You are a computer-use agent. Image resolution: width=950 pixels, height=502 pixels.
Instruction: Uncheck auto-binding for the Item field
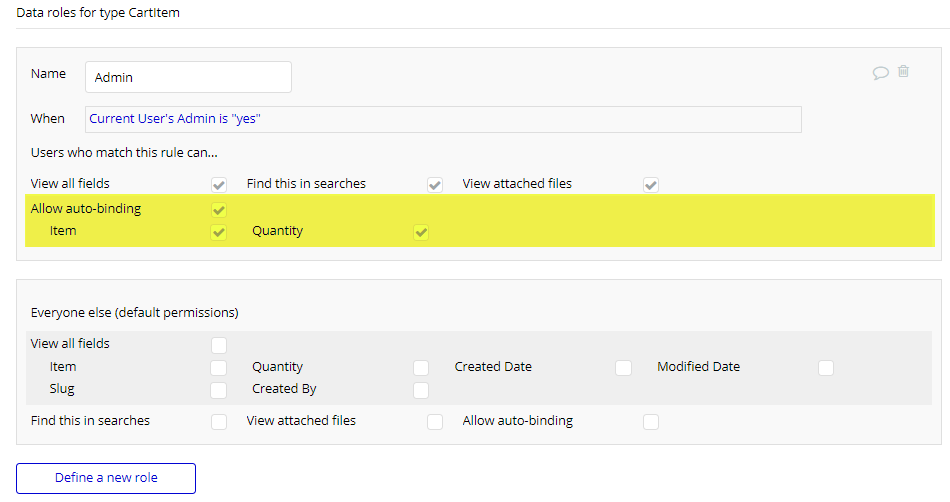point(219,232)
